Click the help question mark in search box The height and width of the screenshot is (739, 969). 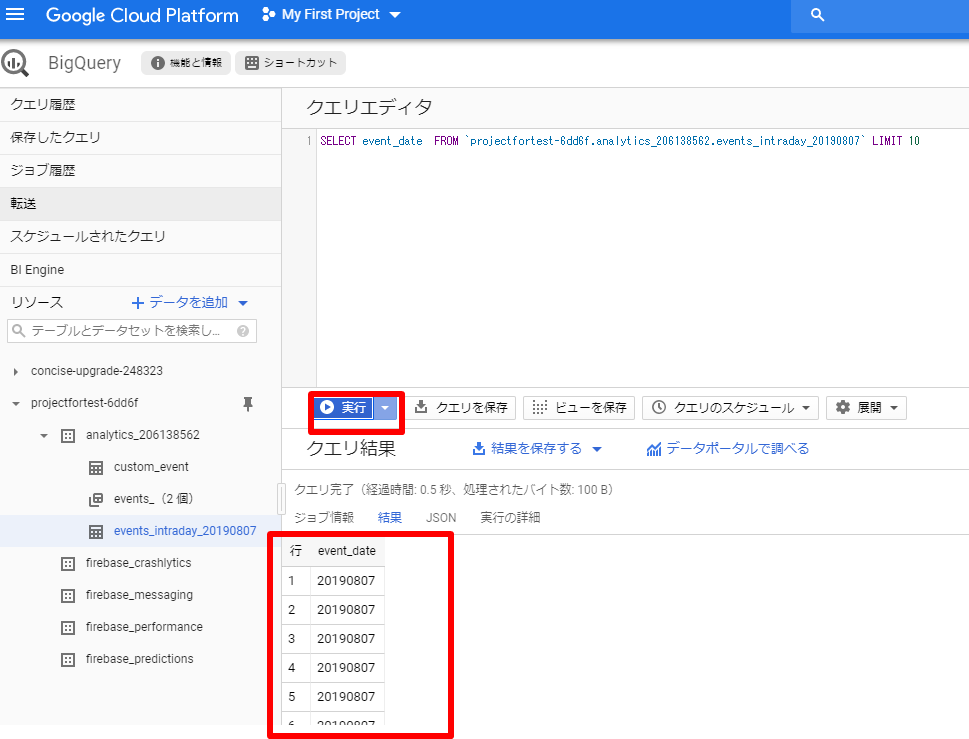click(243, 331)
